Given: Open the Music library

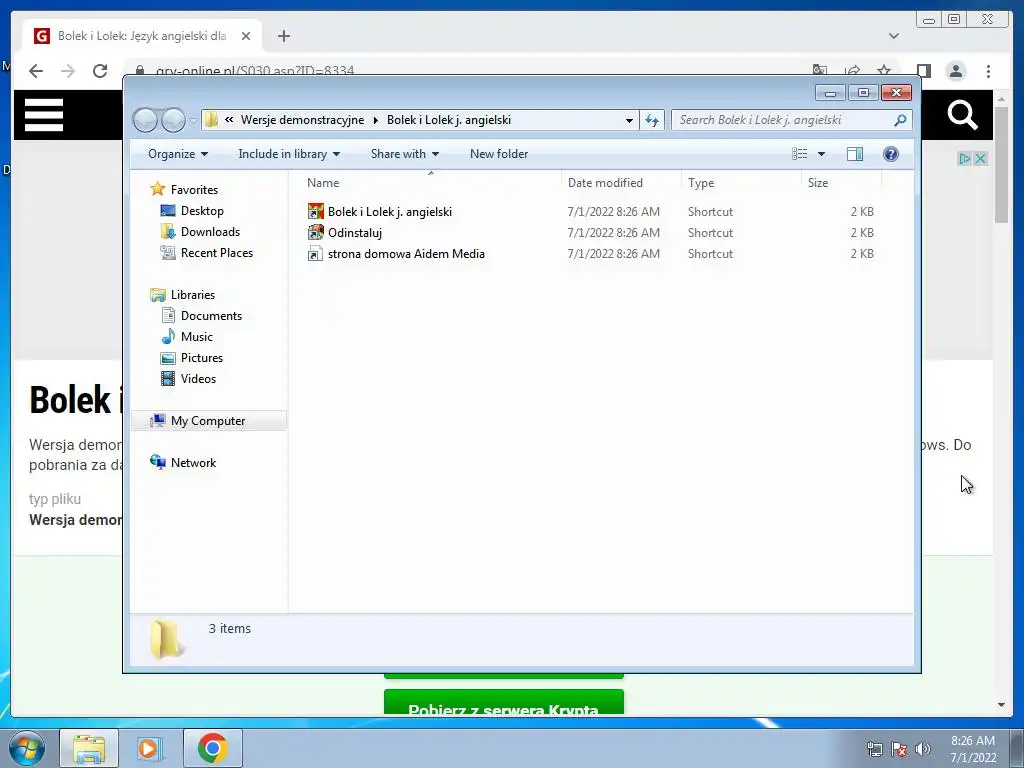Looking at the screenshot, I should [197, 337].
